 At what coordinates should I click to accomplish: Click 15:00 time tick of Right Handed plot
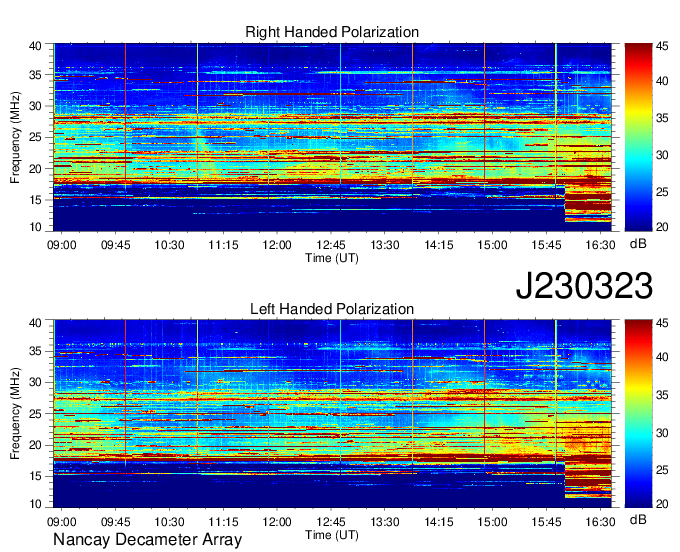coord(493,245)
